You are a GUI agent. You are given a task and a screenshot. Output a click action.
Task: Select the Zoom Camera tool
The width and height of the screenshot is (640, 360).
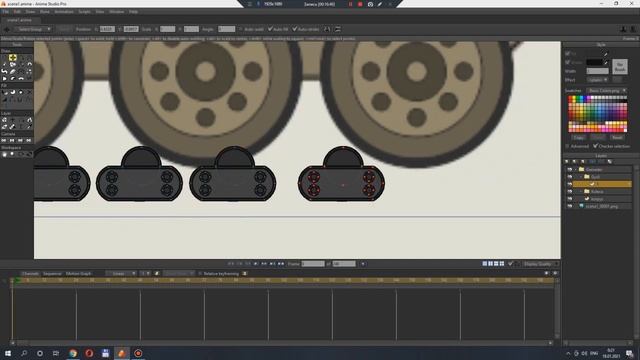coord(13,140)
